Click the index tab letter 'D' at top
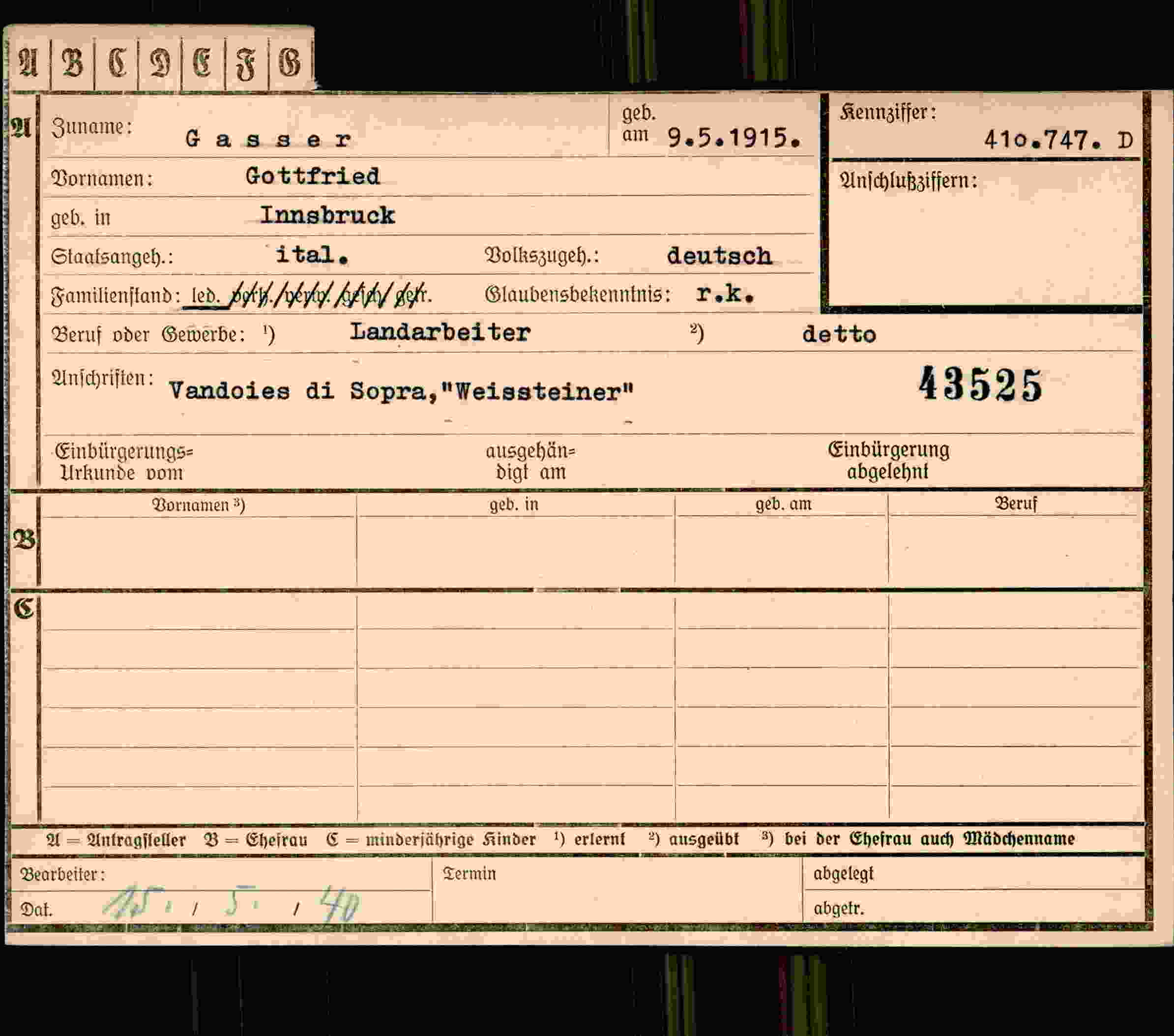 click(x=160, y=62)
